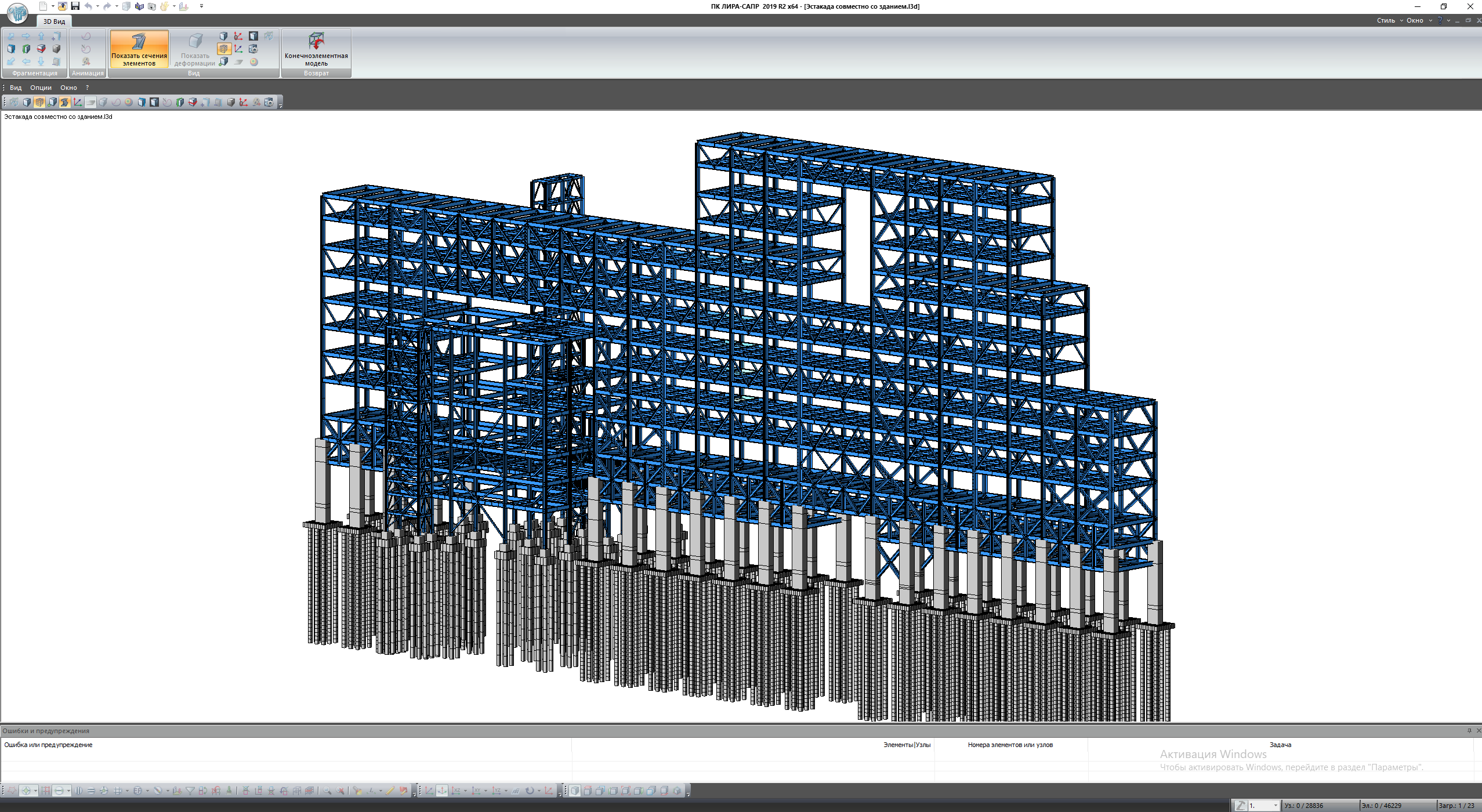Click the magnifier zoom icon in bottom toolbar
Viewport: 1482px width, 812px height.
[x=327, y=791]
